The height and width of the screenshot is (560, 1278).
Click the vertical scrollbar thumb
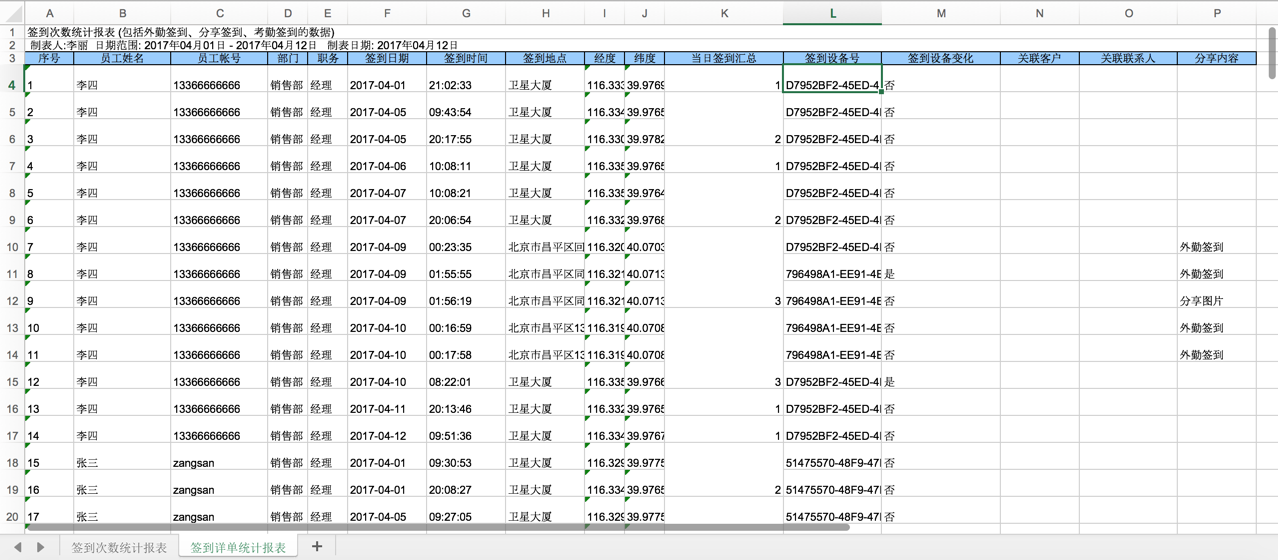point(1271,52)
